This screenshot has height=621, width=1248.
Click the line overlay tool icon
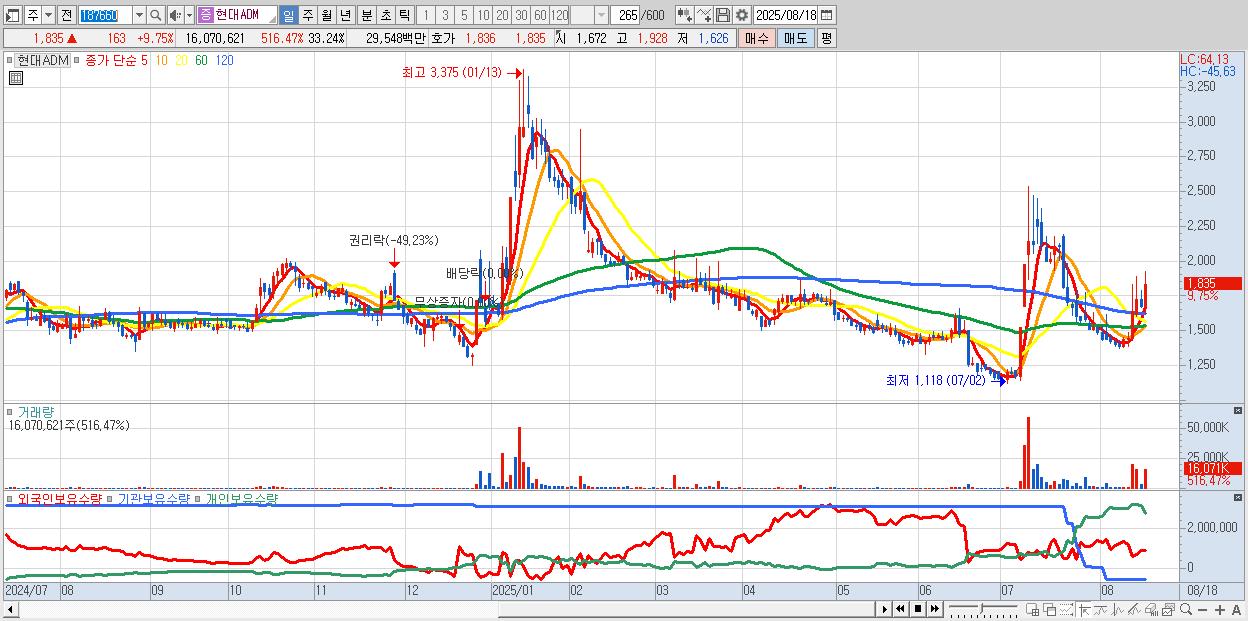coord(704,15)
